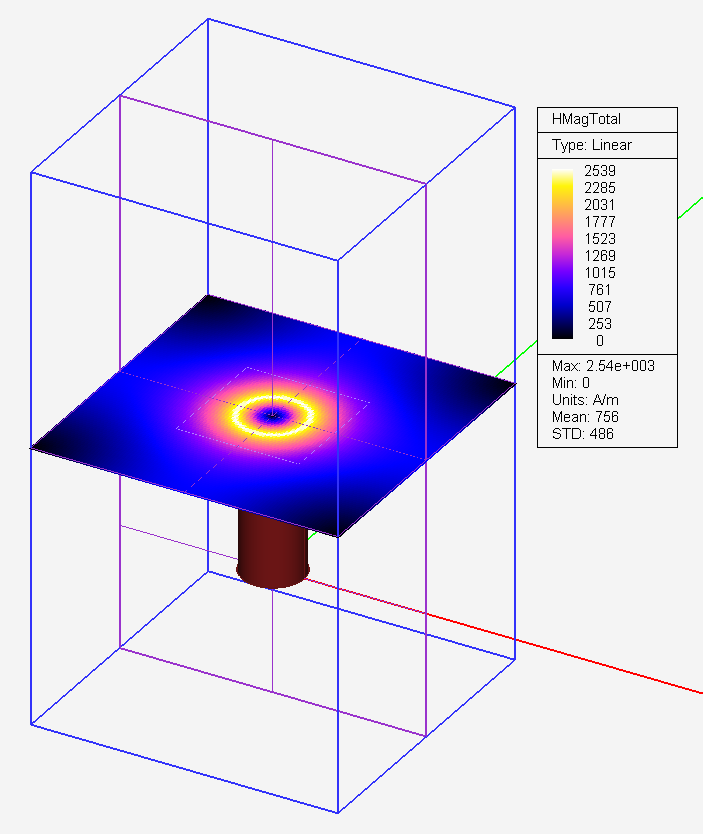
Task: Click the 1015 scale value
Action: (600, 273)
